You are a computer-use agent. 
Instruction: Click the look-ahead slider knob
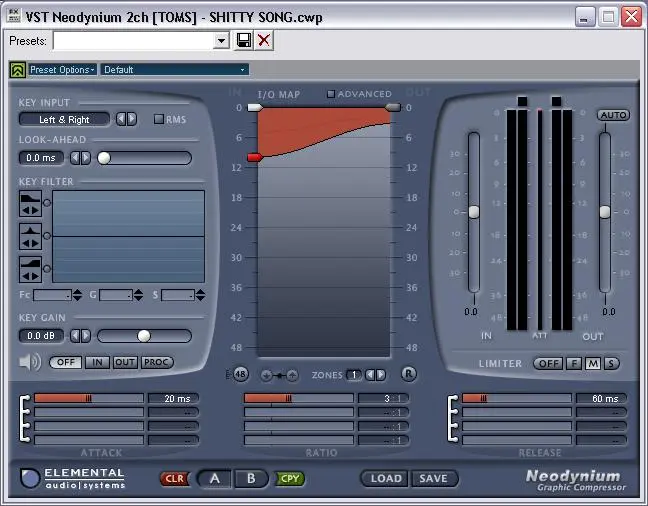pos(104,158)
